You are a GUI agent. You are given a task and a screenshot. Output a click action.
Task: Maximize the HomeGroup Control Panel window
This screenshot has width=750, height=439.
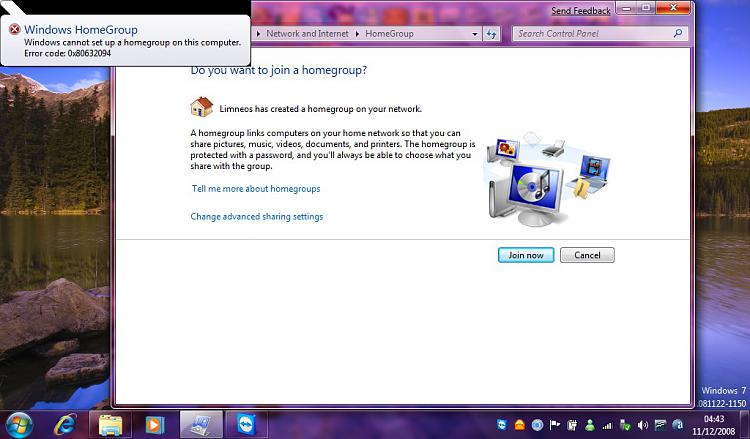(x=646, y=8)
